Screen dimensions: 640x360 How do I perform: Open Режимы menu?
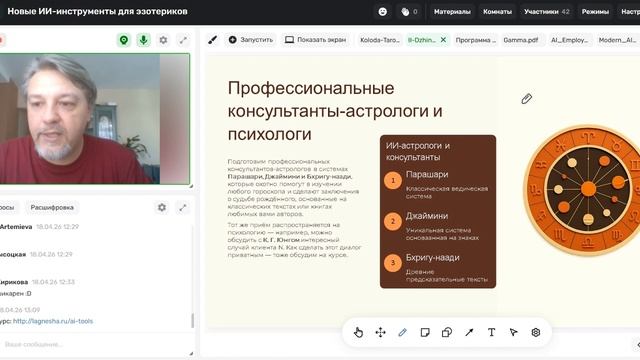tap(595, 12)
